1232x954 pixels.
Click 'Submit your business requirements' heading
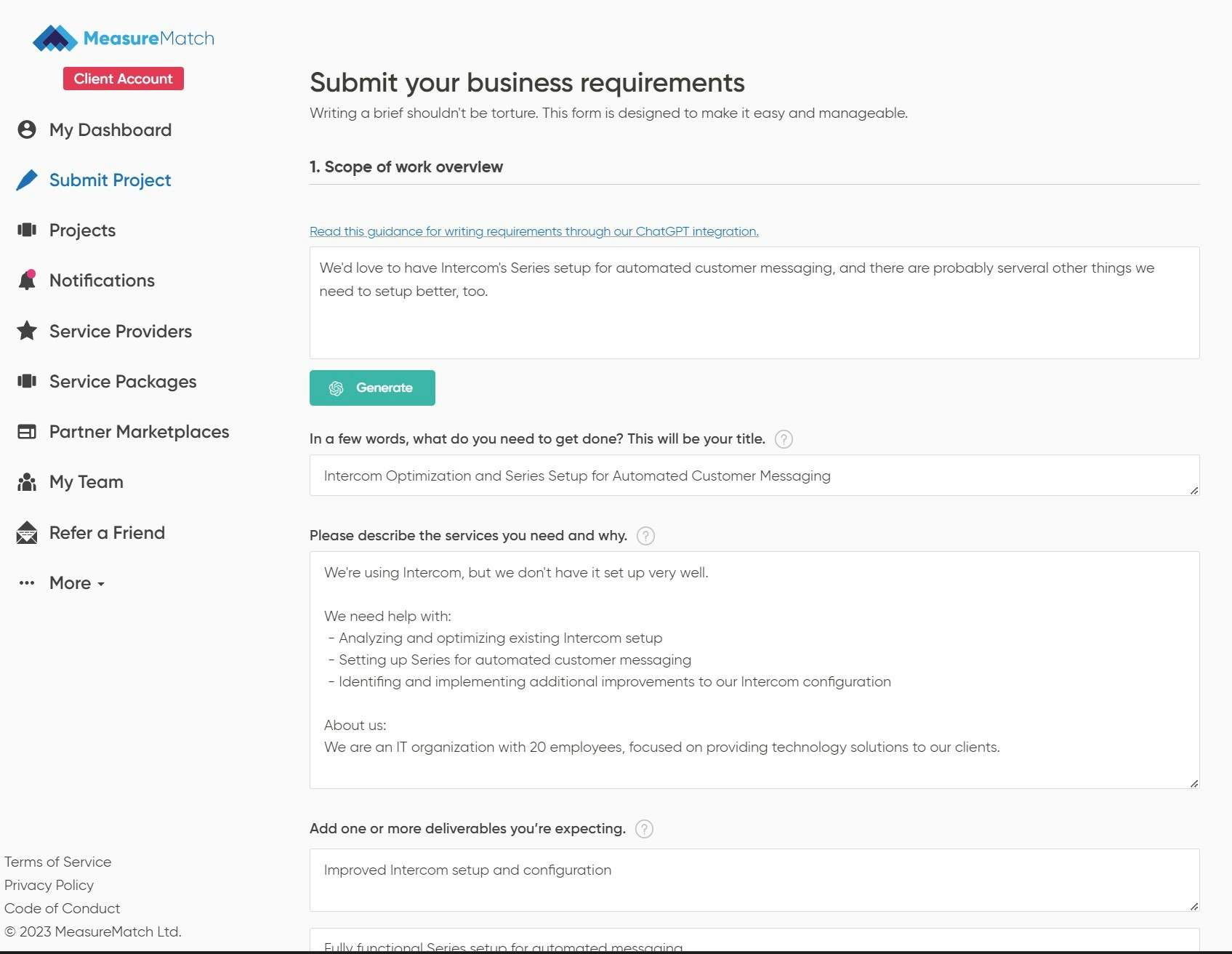pyautogui.click(x=527, y=83)
